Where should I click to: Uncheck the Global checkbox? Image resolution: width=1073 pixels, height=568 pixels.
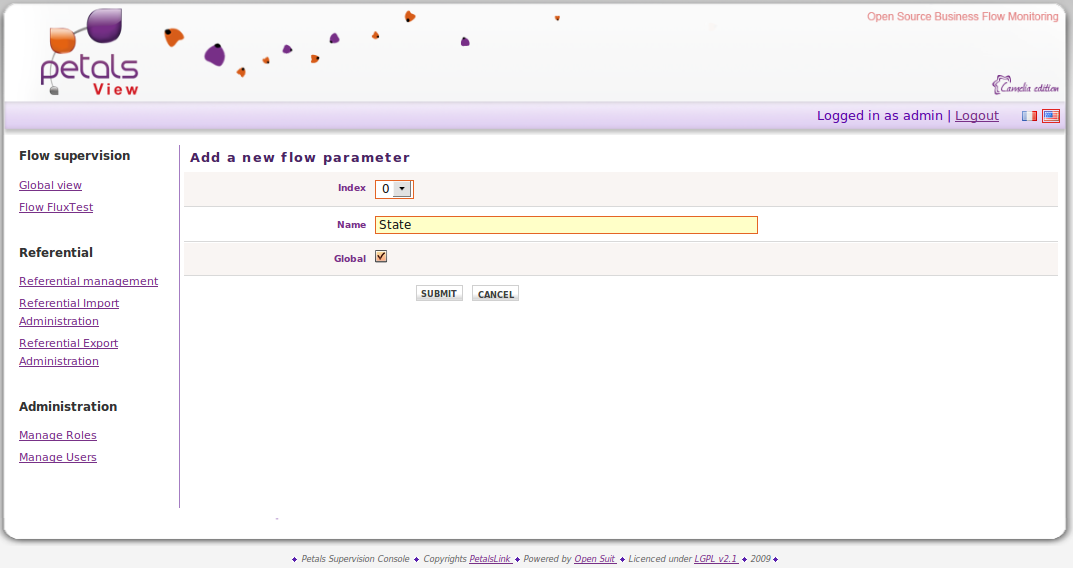(x=381, y=257)
